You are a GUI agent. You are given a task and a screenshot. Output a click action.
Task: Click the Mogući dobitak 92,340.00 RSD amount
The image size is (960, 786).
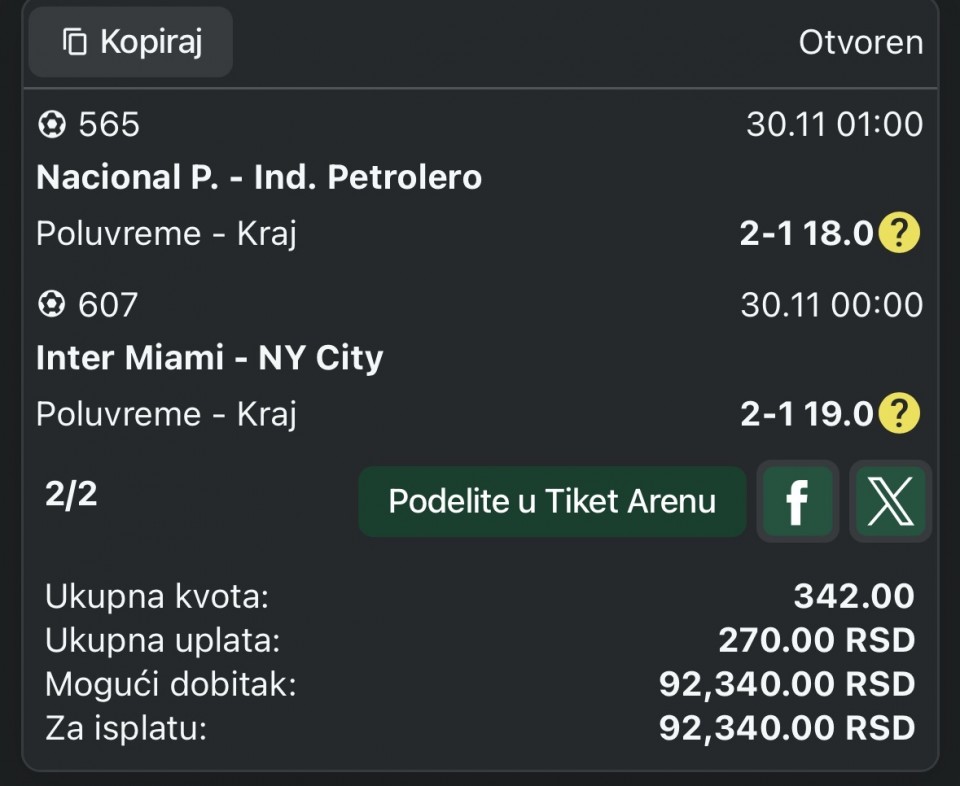pos(787,684)
